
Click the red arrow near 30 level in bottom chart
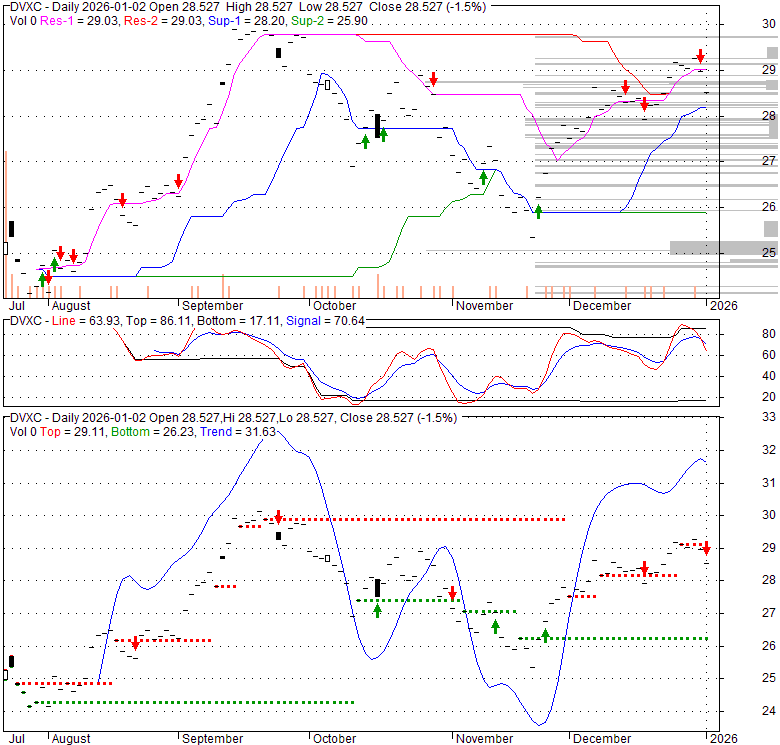coord(278,517)
